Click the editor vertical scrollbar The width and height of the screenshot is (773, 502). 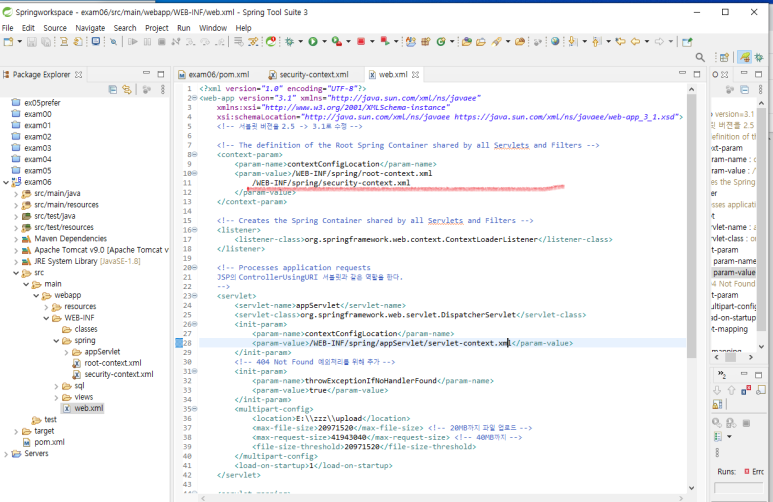click(x=691, y=224)
